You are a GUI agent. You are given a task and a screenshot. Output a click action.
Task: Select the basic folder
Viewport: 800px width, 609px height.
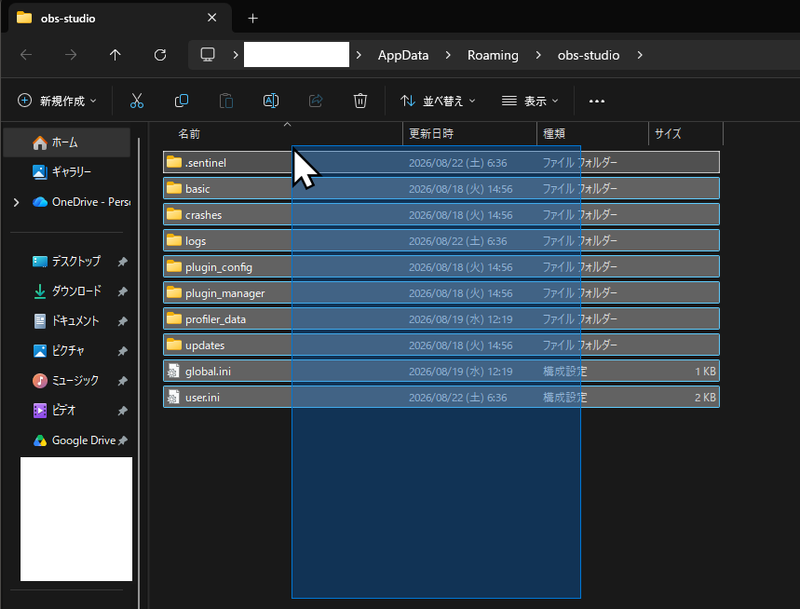tap(441, 188)
